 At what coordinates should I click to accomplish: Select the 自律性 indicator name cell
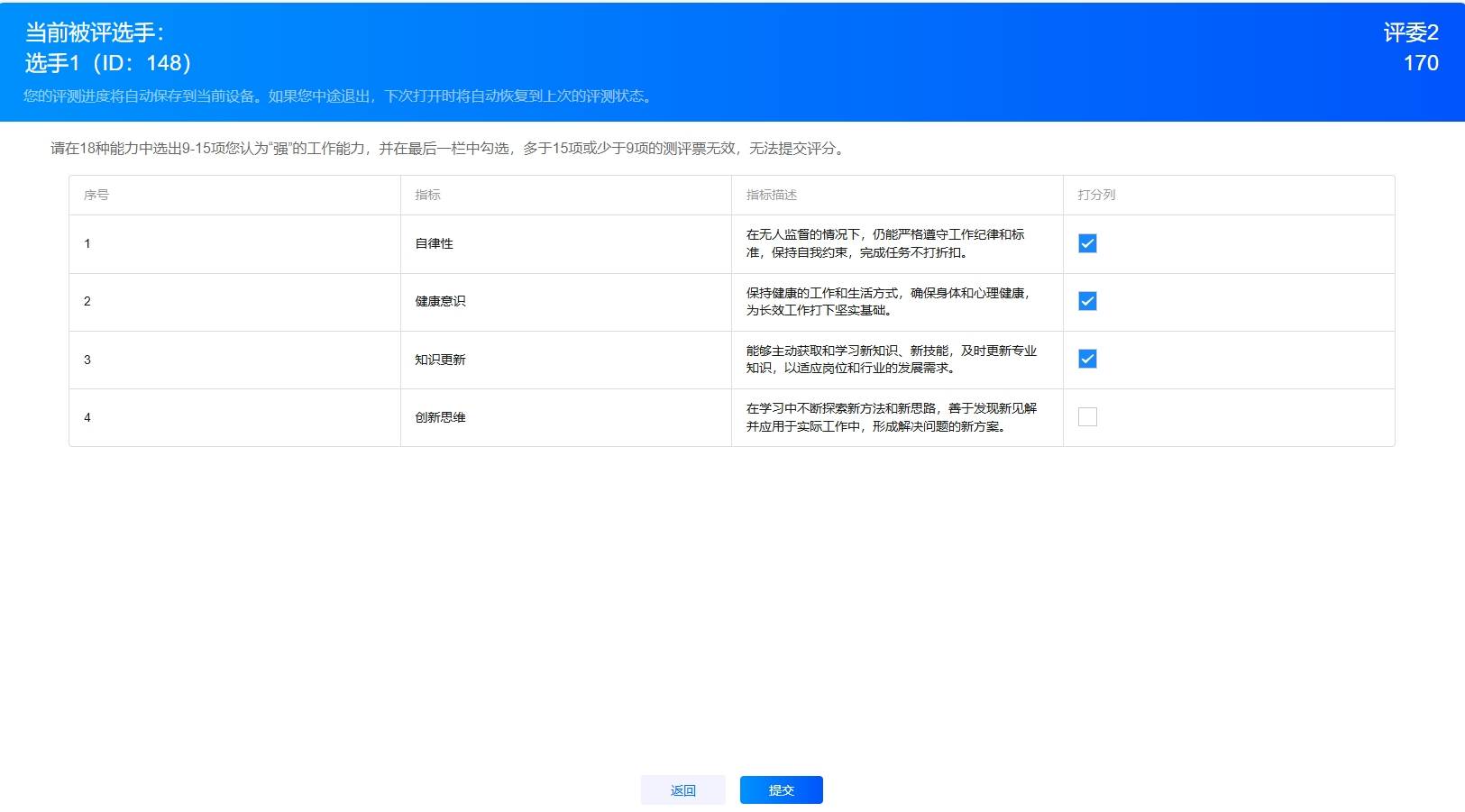(434, 244)
